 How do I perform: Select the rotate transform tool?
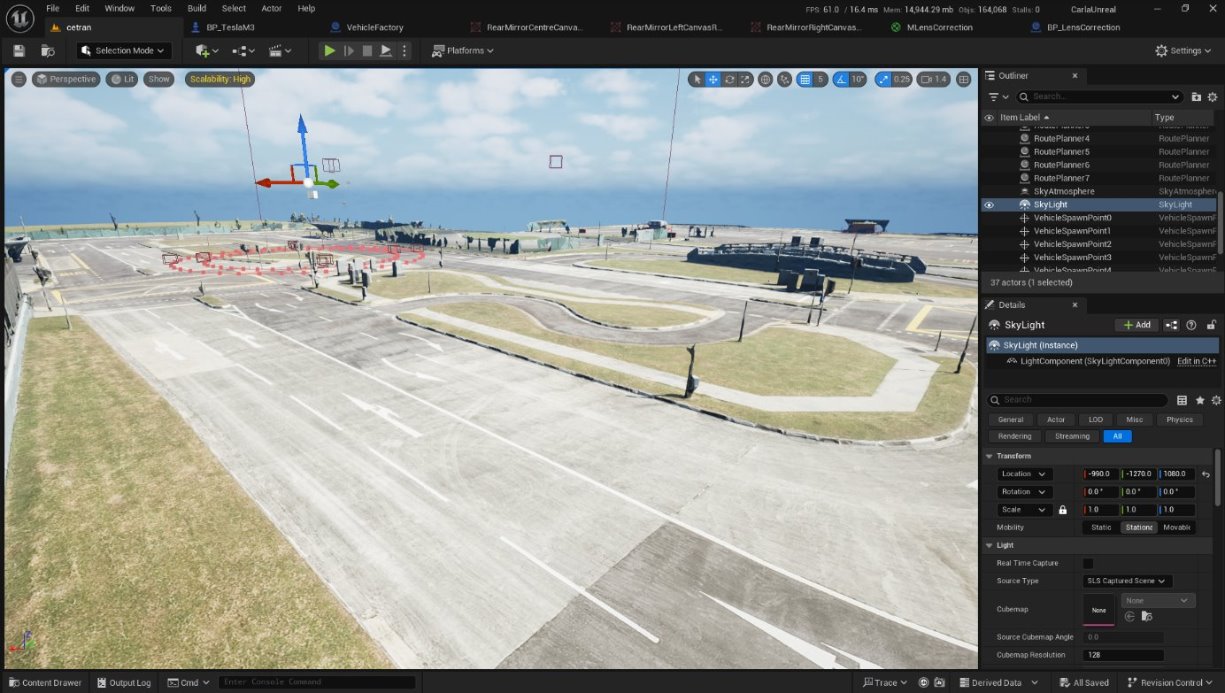coord(730,79)
